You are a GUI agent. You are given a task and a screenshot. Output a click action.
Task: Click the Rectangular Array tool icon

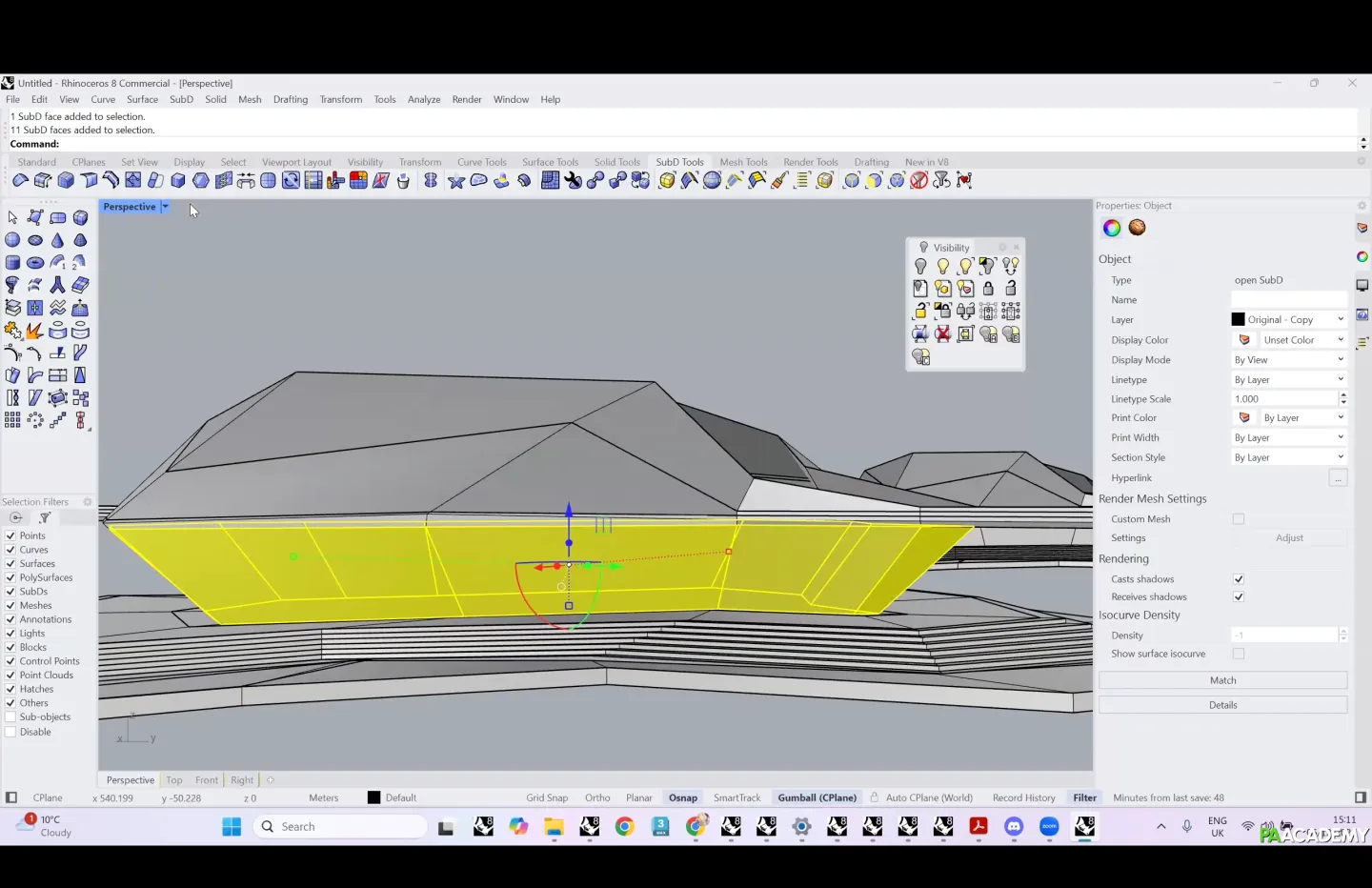(12, 420)
